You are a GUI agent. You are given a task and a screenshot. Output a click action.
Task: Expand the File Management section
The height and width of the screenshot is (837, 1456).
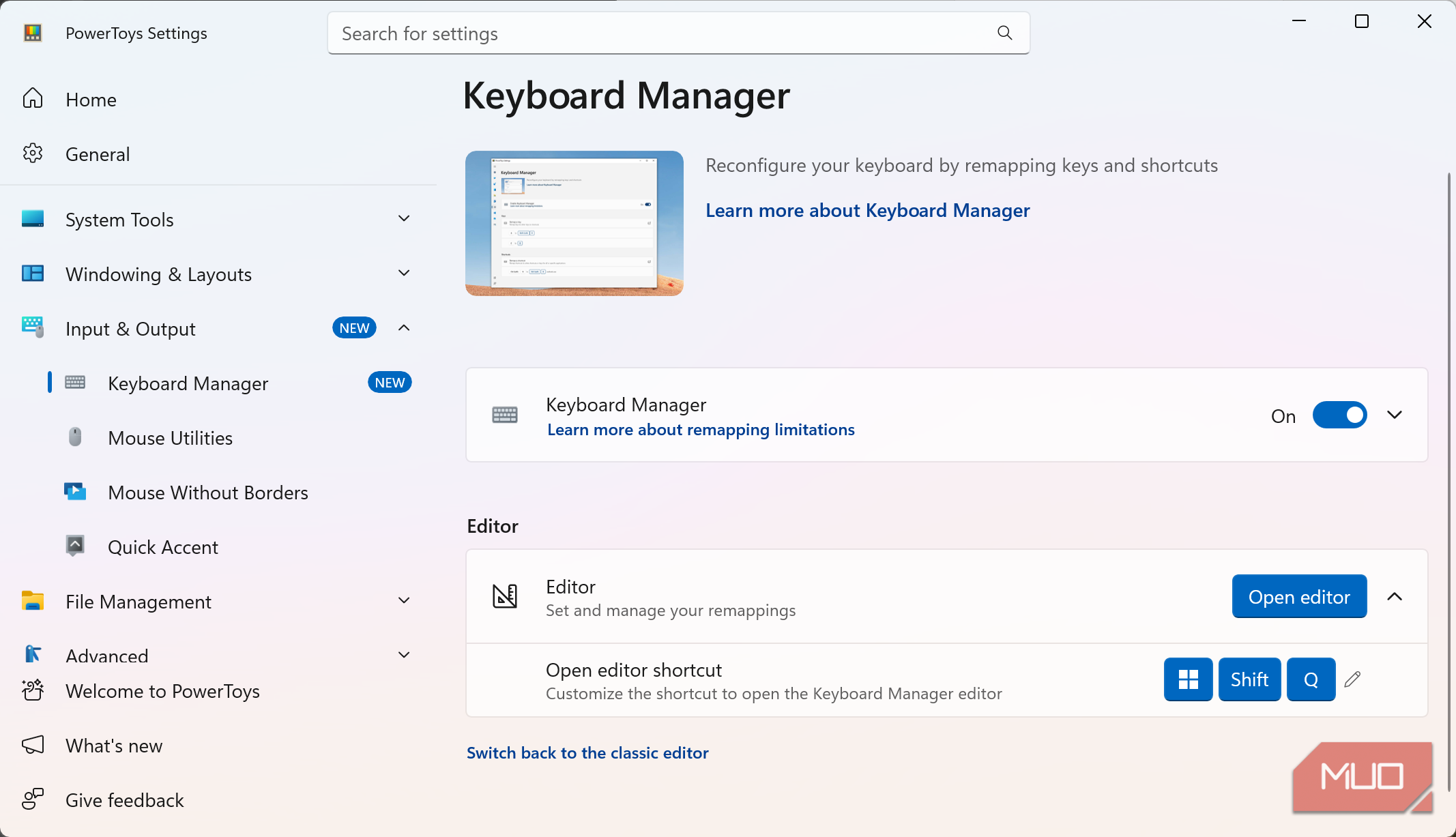click(x=404, y=601)
